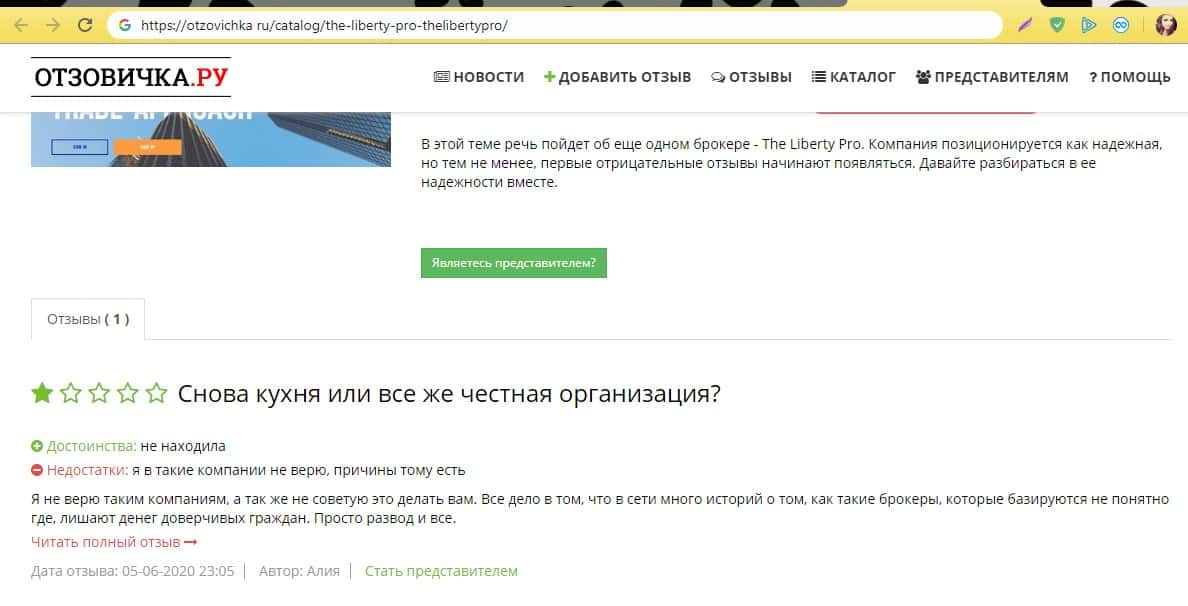Open the Читать полный отзыв link
This screenshot has height=606, width=1188.
pos(114,542)
